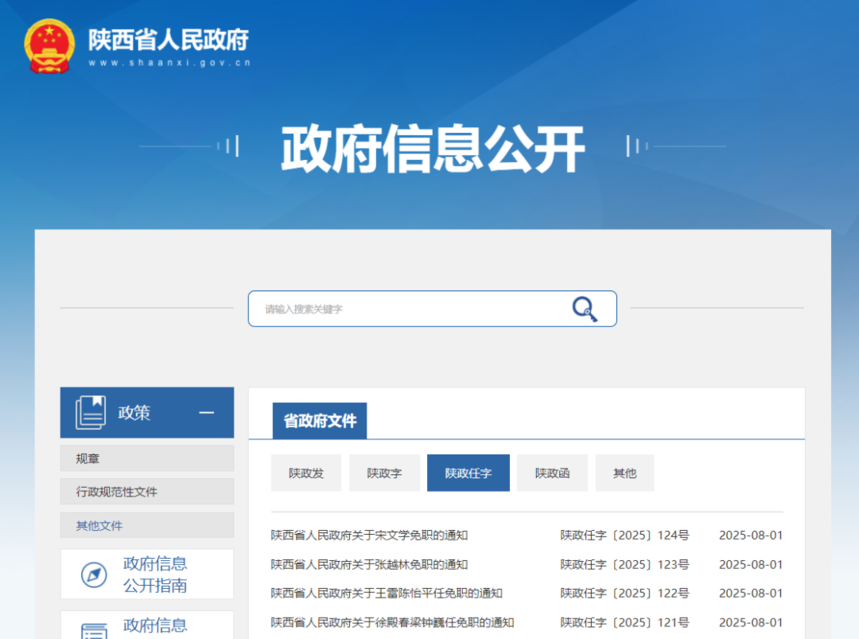
Task: Click the 省政府文件 section header
Action: (320, 421)
